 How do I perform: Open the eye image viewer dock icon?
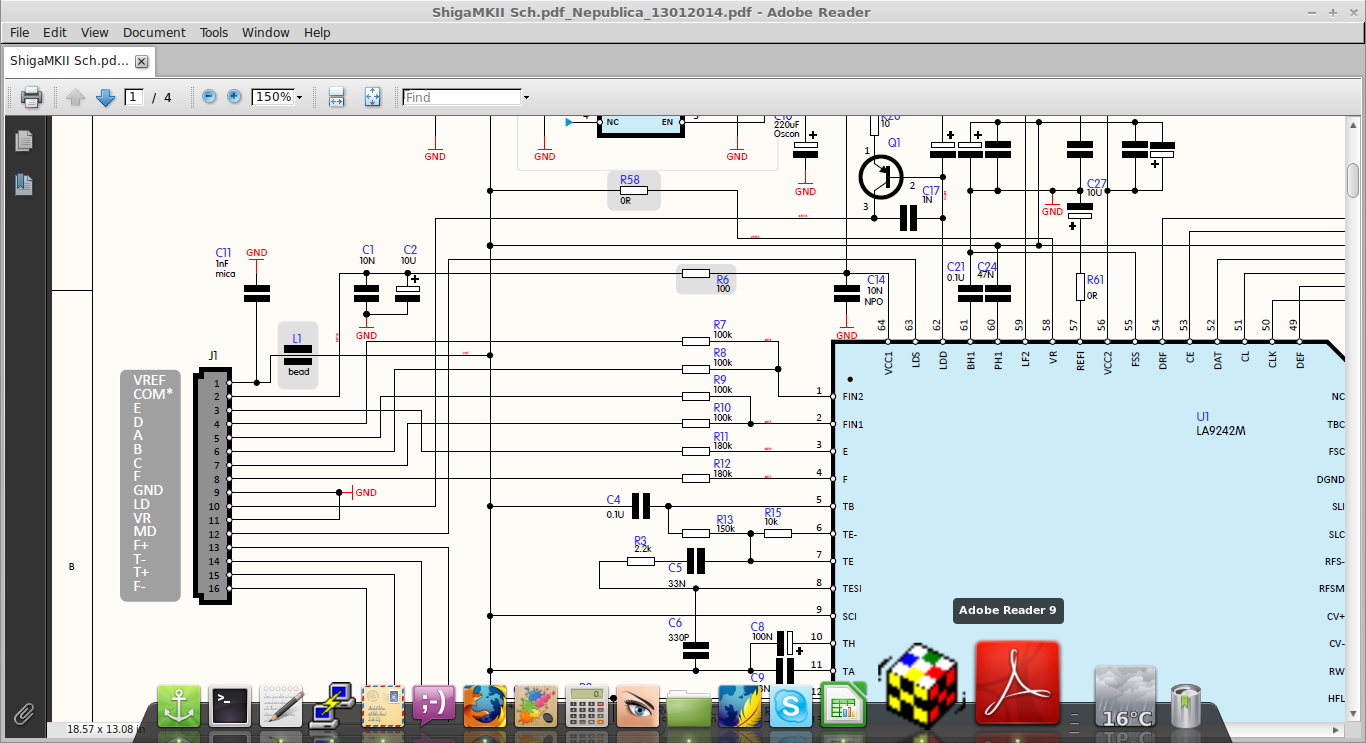coord(638,706)
